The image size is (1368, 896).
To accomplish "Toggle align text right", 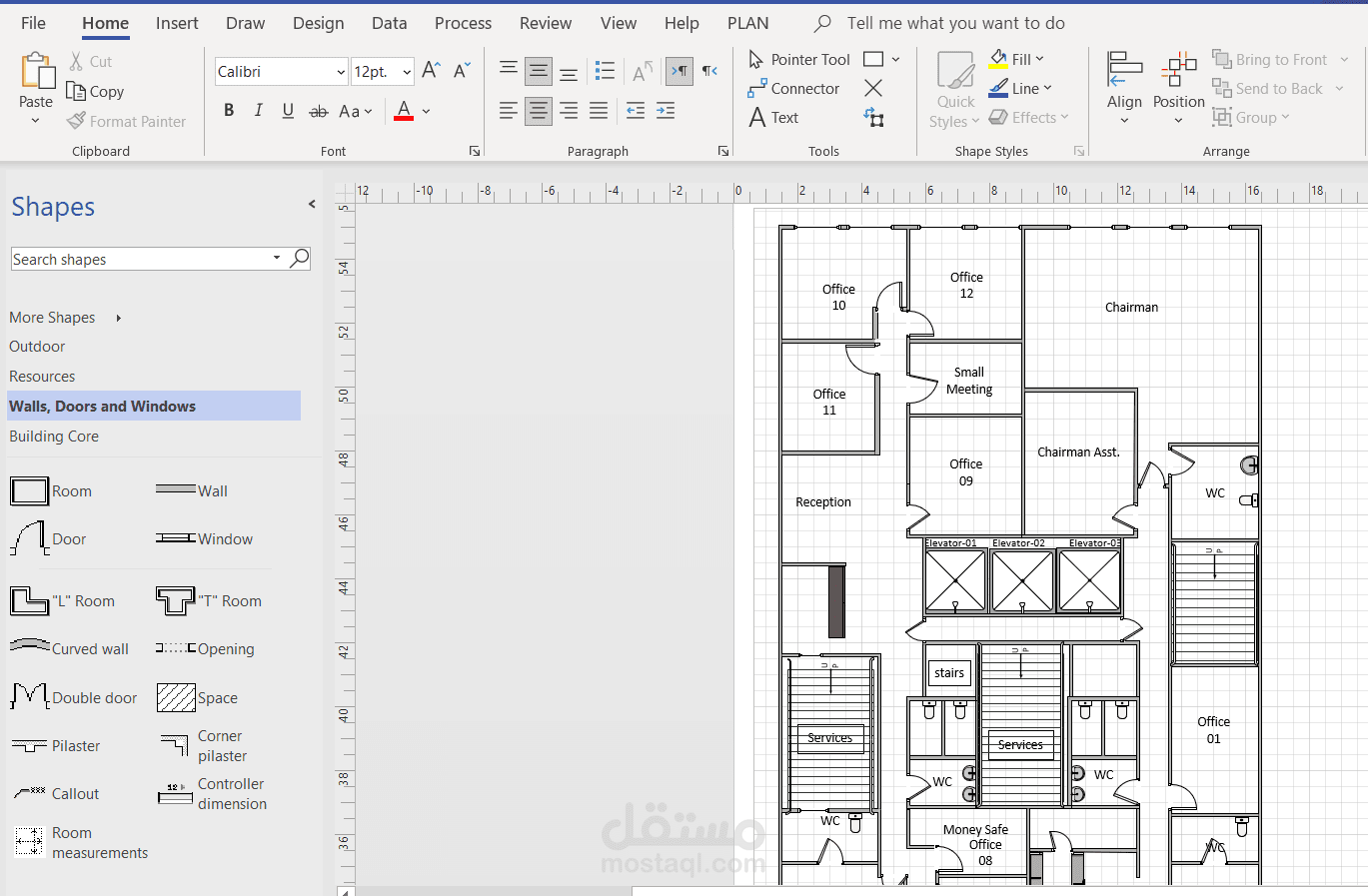I will coord(569,111).
